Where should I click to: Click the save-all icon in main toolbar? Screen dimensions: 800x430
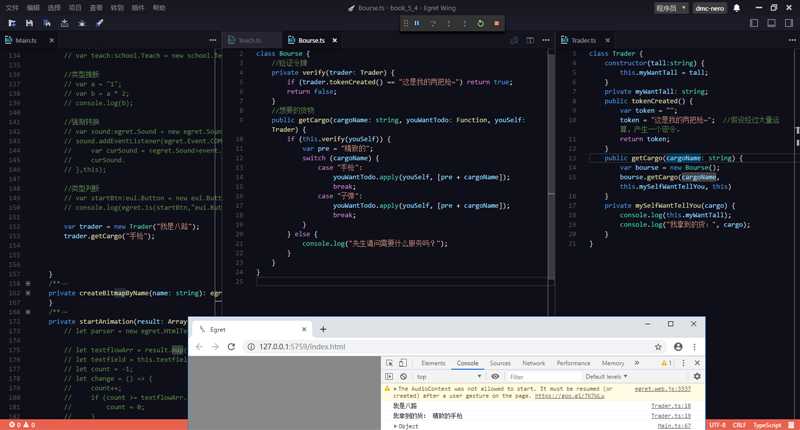[47, 23]
